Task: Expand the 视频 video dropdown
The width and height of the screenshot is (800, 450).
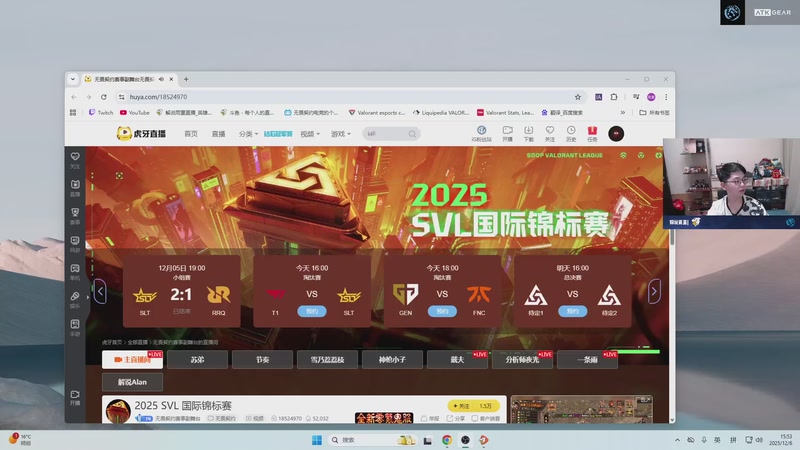Action: 310,134
